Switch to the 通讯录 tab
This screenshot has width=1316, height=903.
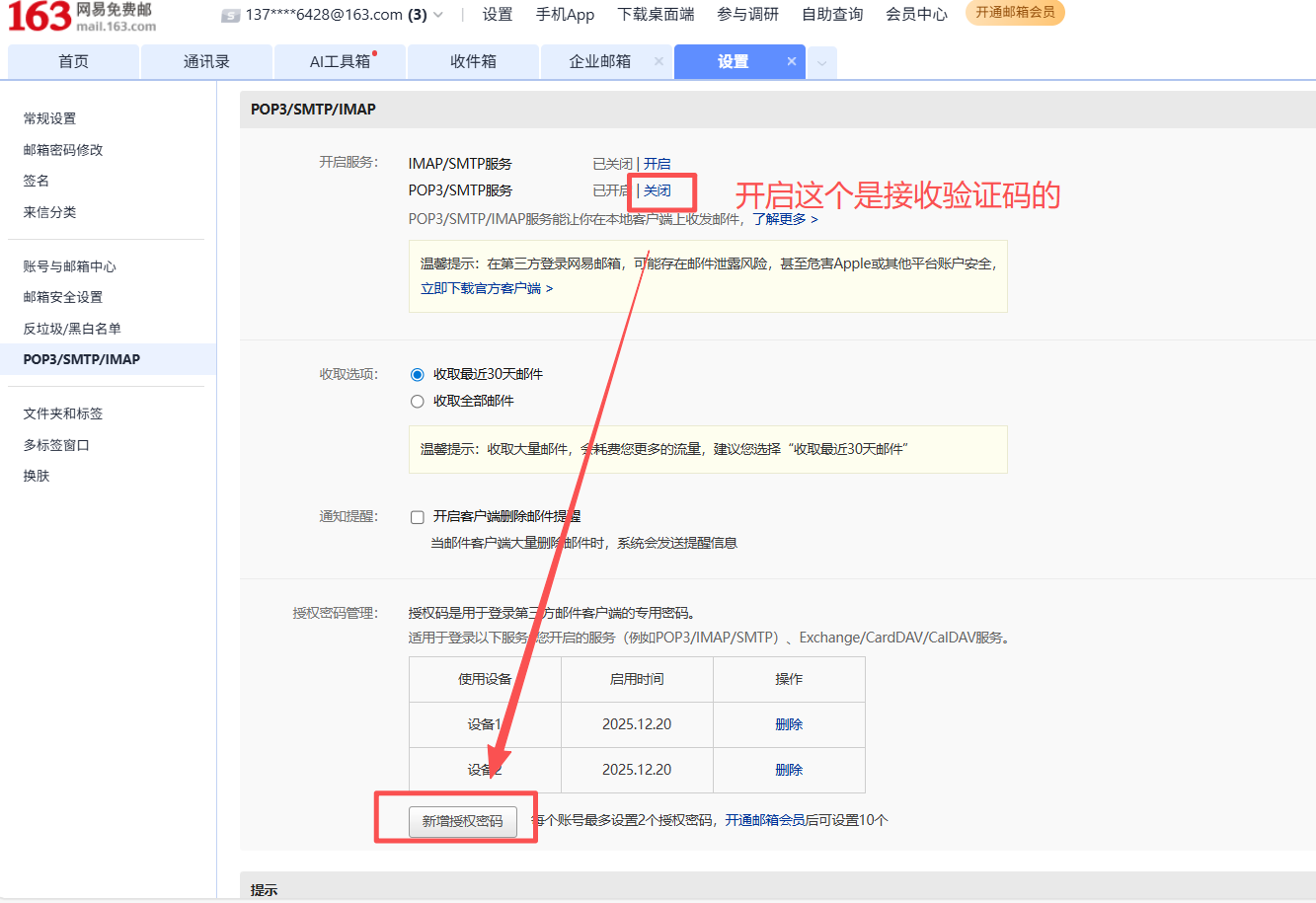pos(206,61)
